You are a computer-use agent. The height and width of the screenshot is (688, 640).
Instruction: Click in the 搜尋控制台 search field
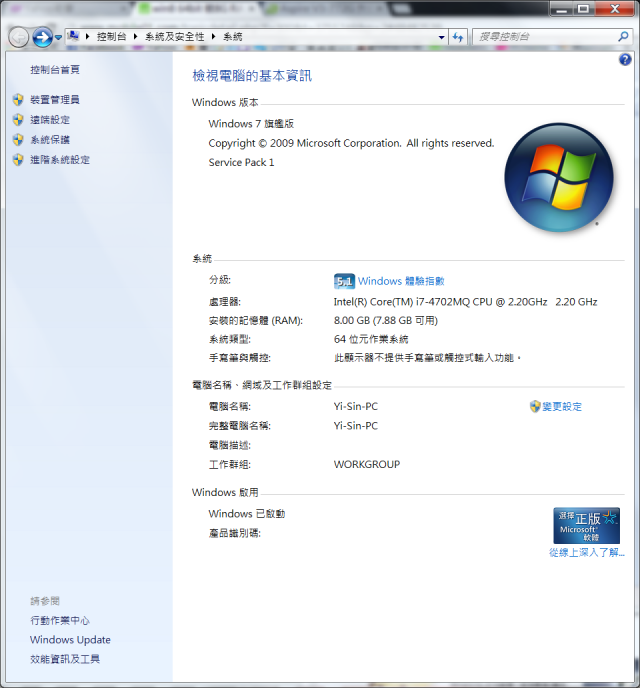544,36
